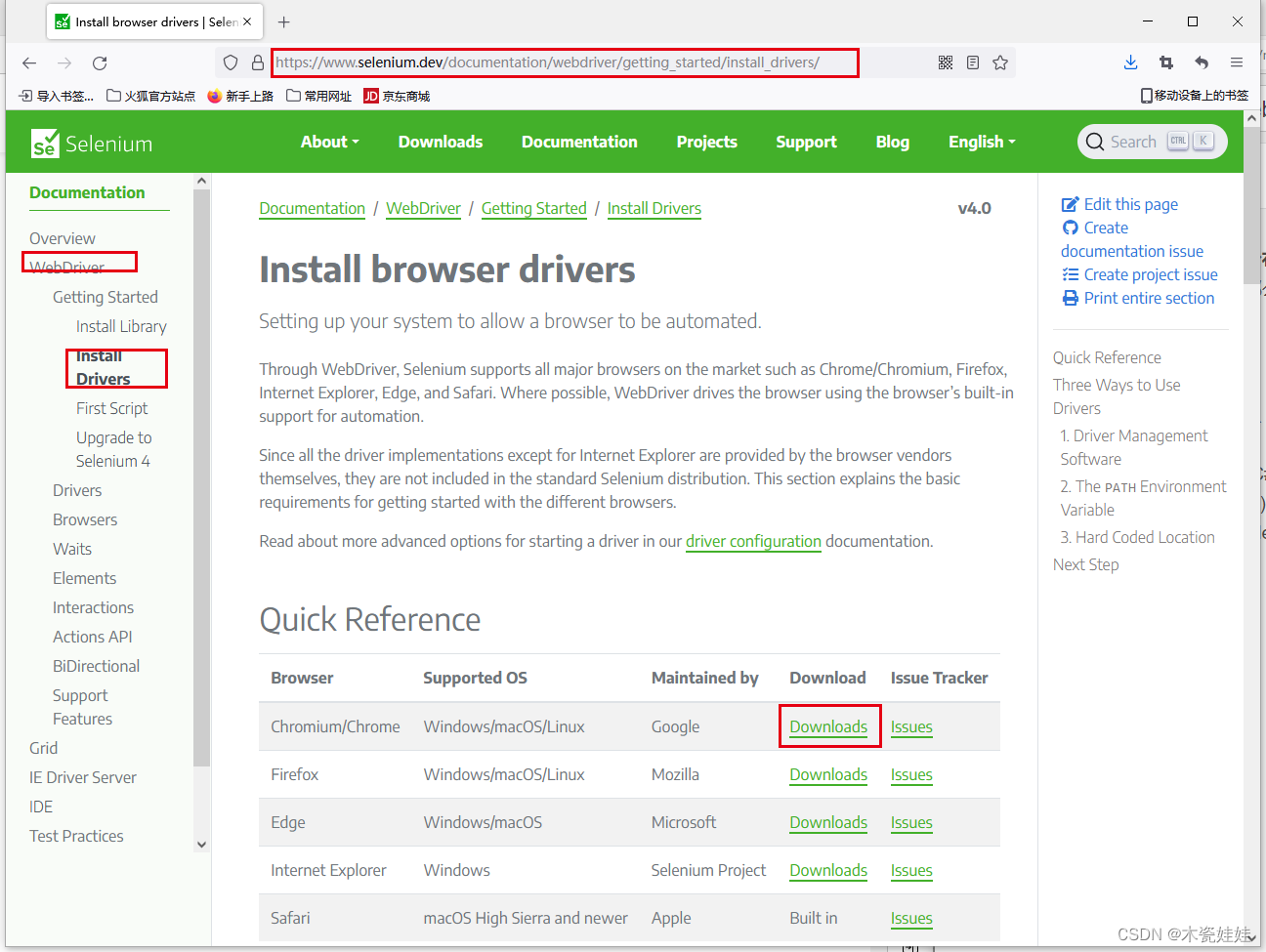Click the Selenium logo
The image size is (1266, 952).
click(x=92, y=144)
